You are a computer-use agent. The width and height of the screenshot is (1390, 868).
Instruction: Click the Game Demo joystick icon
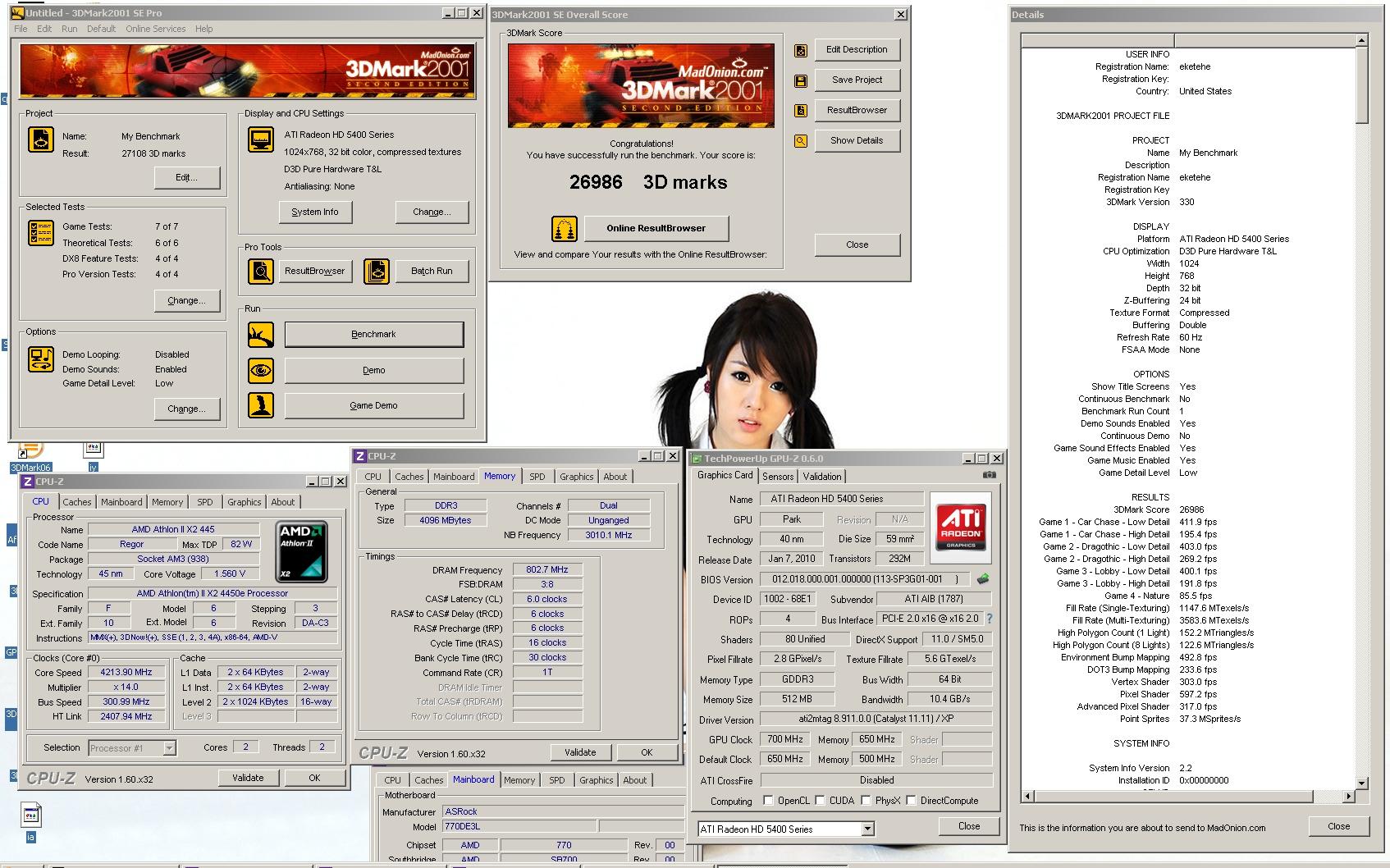tap(261, 405)
